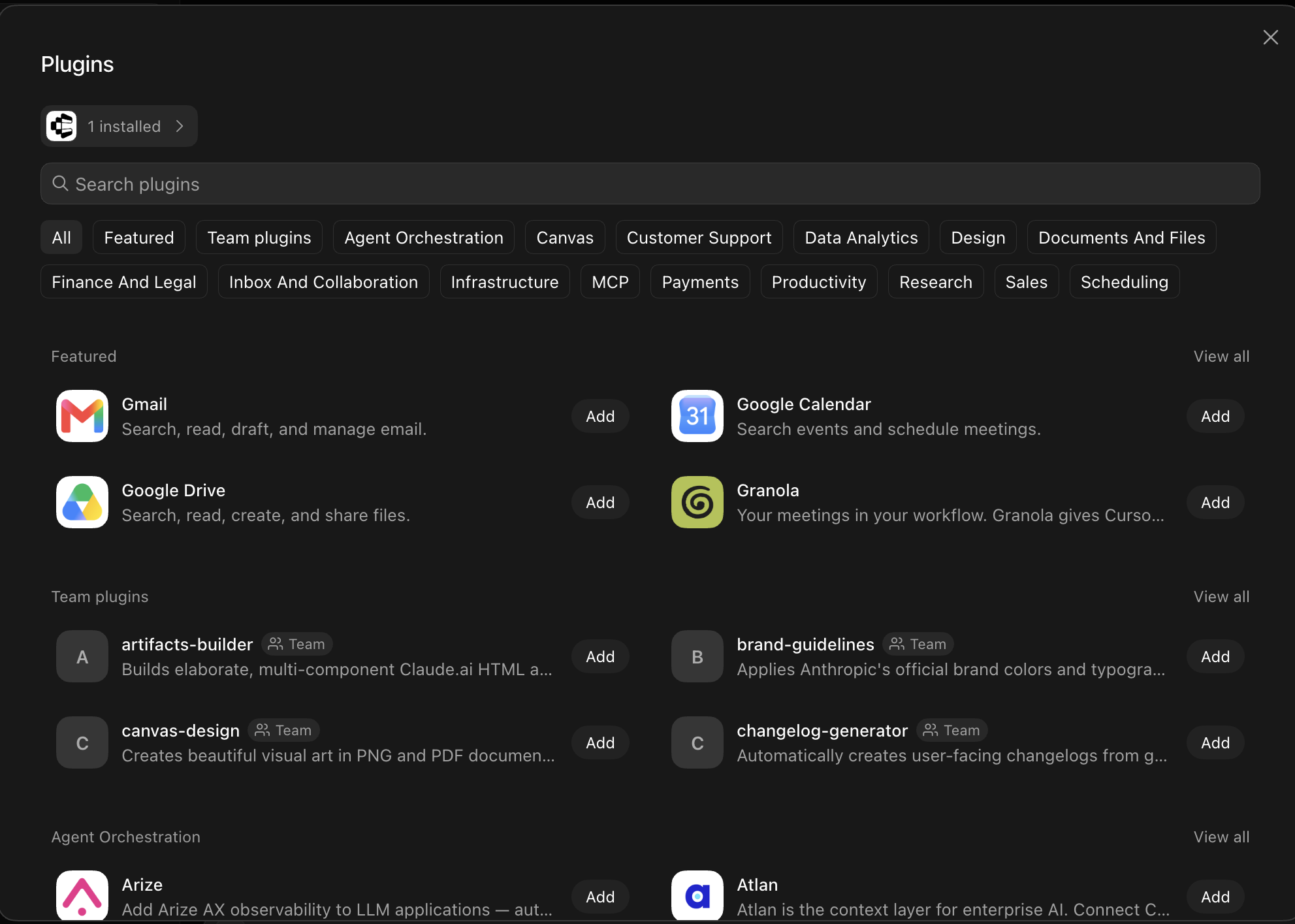The width and height of the screenshot is (1295, 924).
Task: Open the Google Calendar plugin title
Action: [804, 404]
